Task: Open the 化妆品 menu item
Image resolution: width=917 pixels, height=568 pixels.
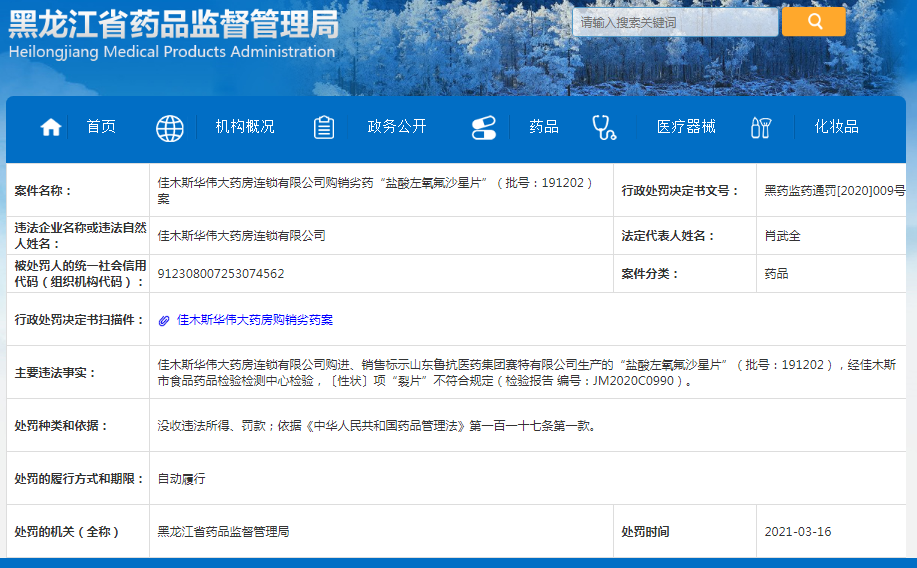Action: (836, 126)
